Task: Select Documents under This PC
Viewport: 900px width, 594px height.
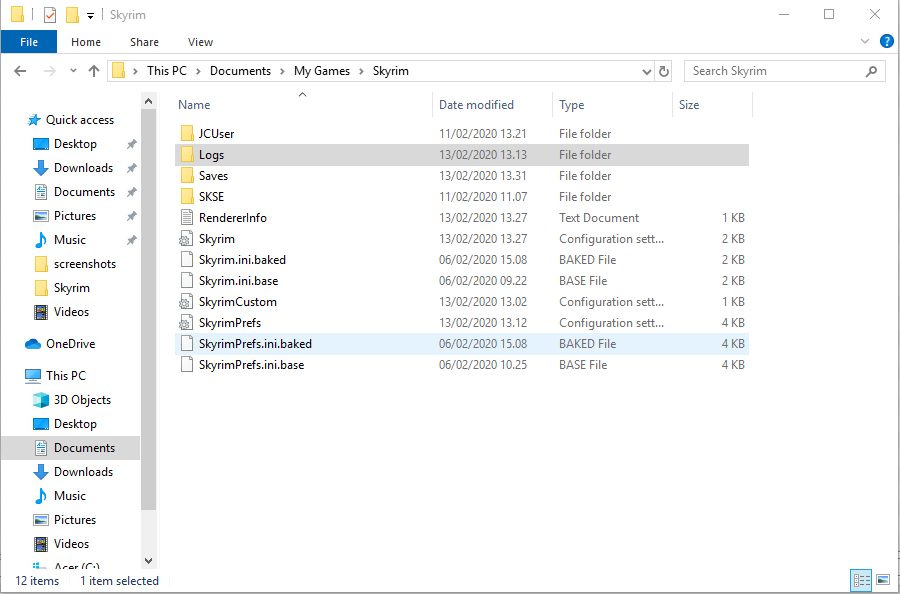Action: tap(84, 448)
